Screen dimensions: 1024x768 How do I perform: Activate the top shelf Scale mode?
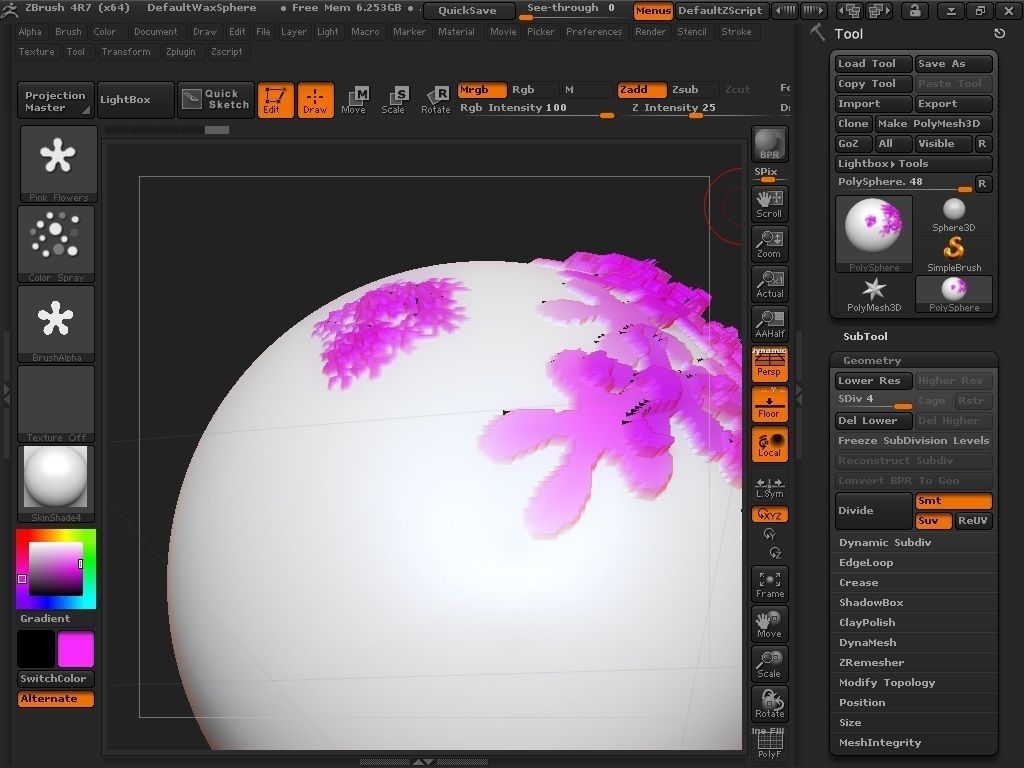[393, 100]
